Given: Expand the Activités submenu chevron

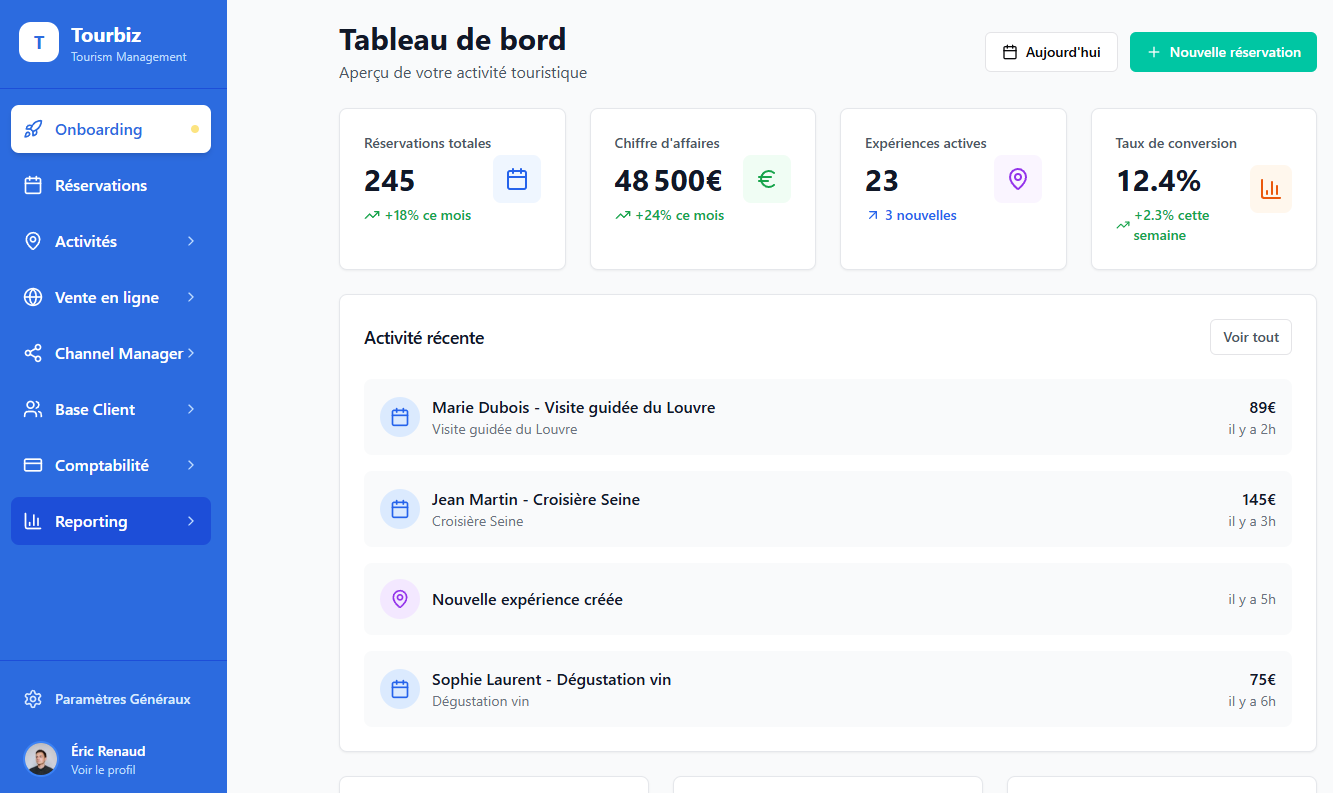Looking at the screenshot, I should click(191, 241).
